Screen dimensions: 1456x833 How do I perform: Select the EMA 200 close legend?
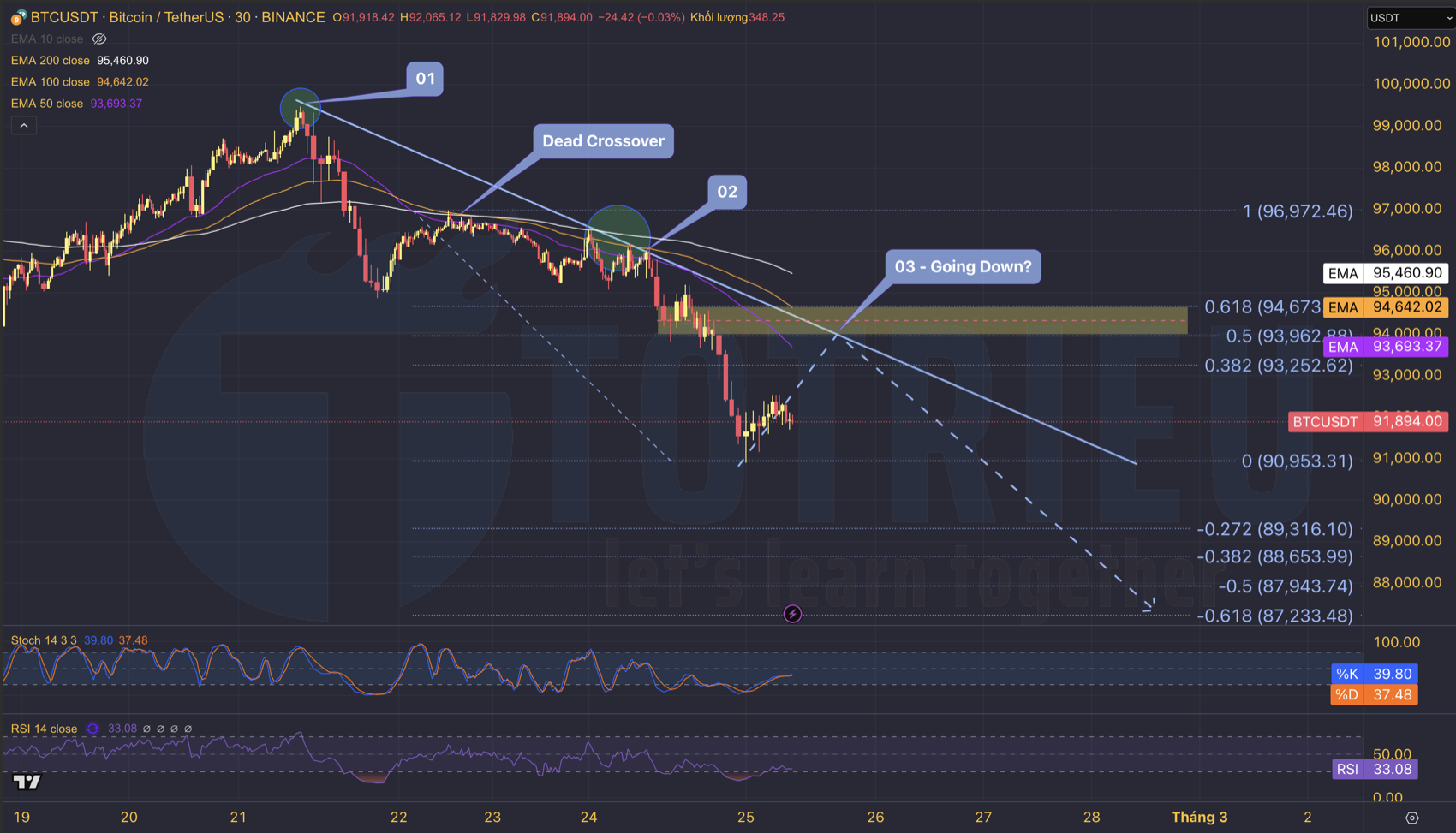[50, 61]
